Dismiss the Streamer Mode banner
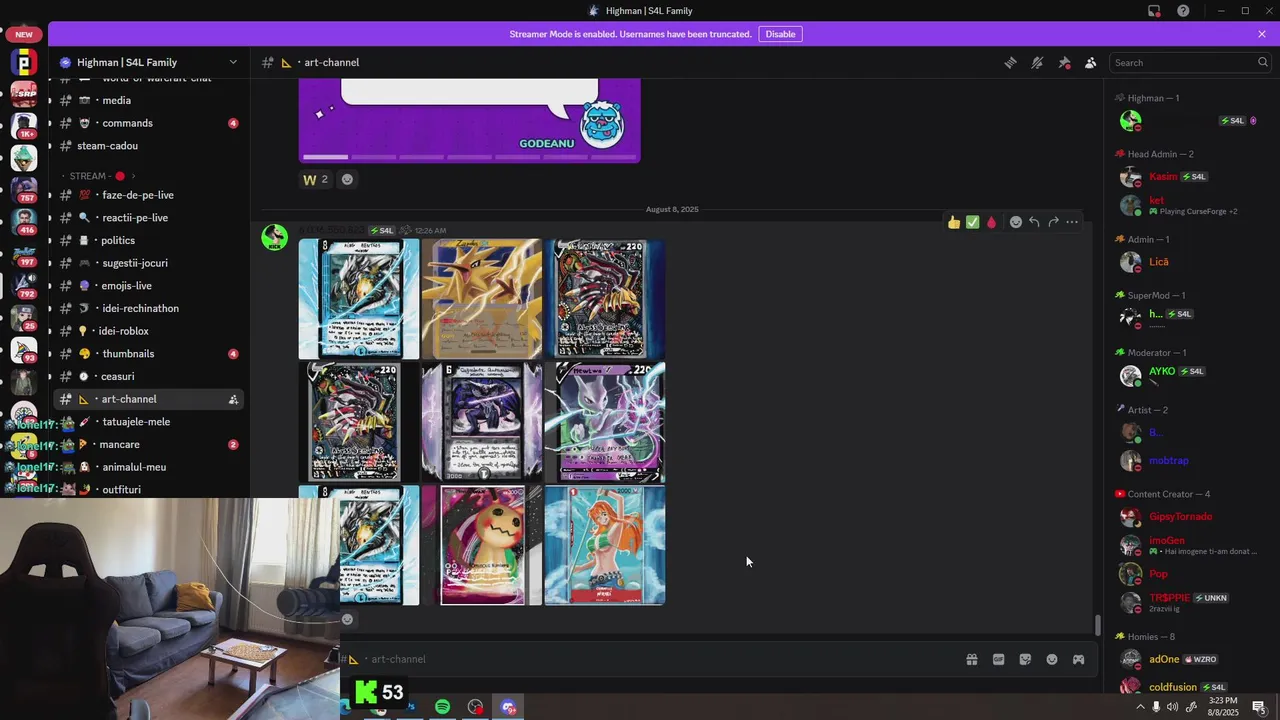The image size is (1280, 720). coord(1262,34)
